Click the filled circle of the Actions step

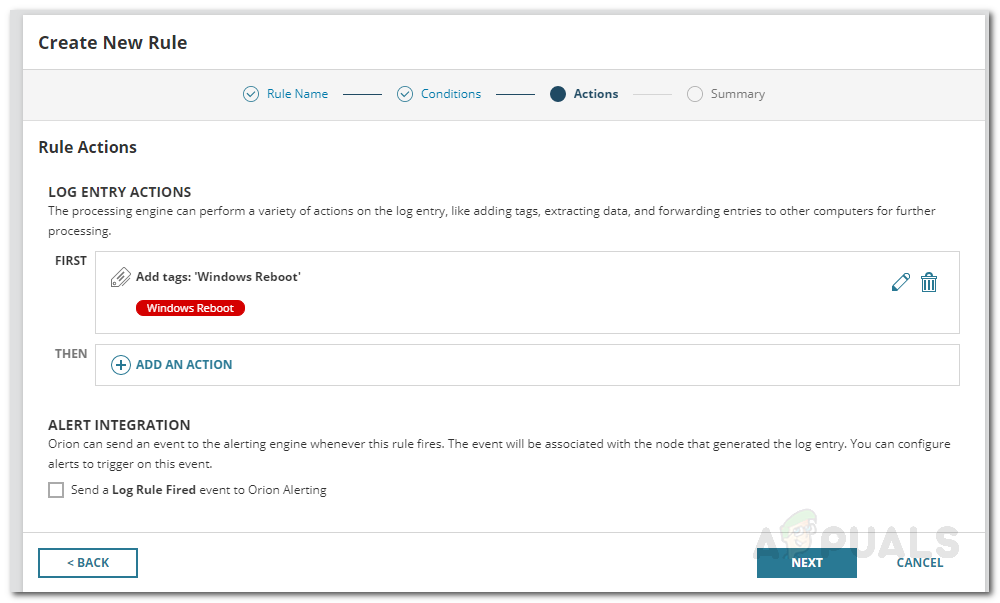[558, 94]
